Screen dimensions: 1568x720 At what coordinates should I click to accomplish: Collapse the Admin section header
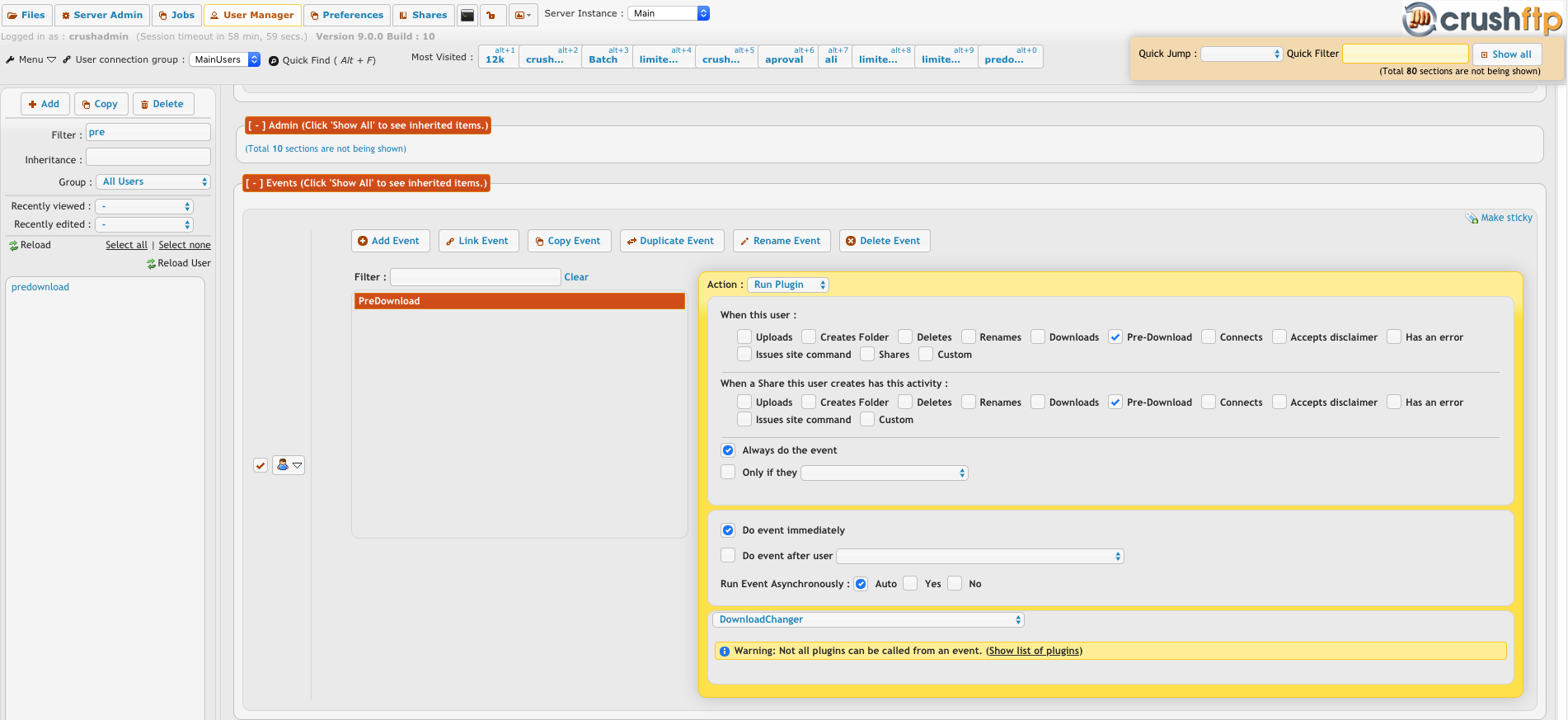[x=368, y=125]
